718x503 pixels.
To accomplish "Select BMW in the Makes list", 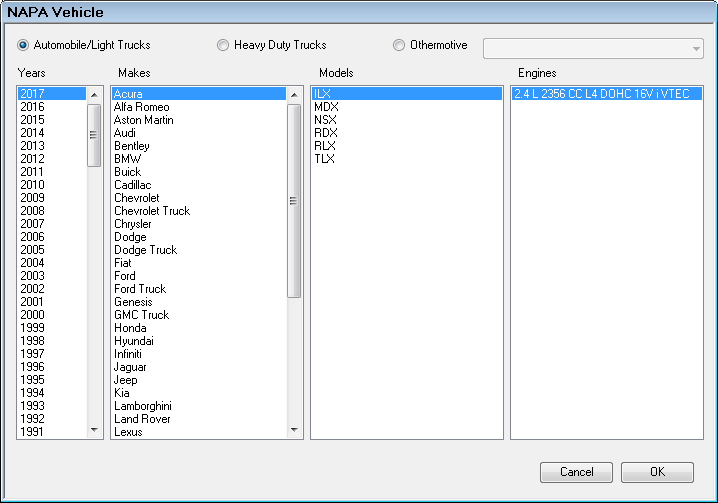I will pyautogui.click(x=128, y=159).
